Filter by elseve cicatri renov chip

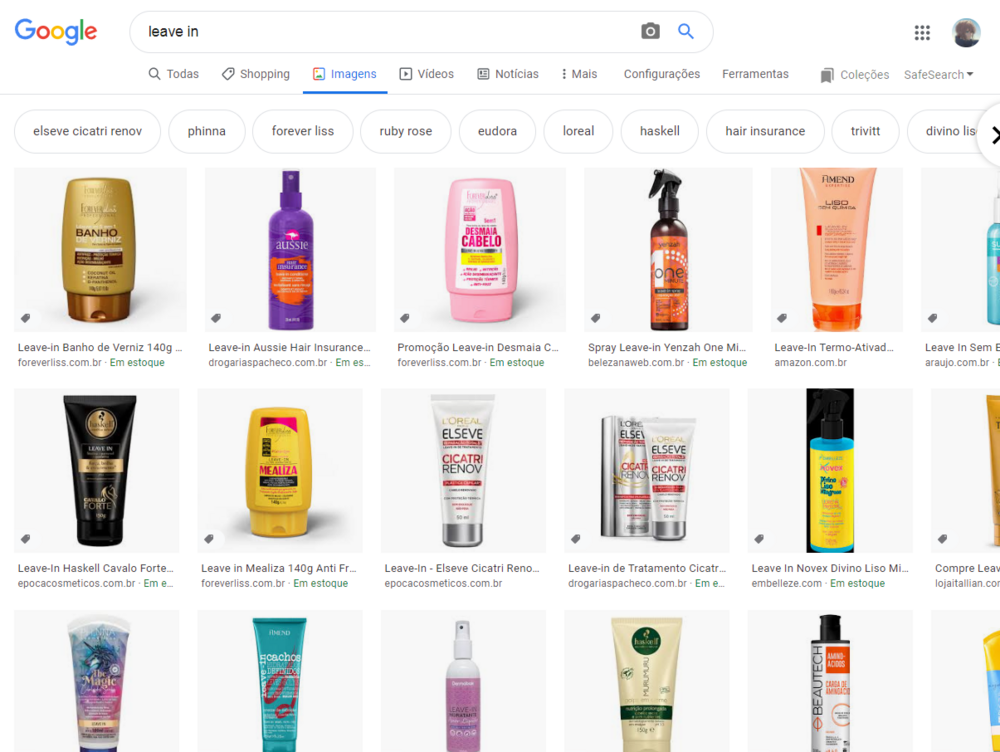87,131
